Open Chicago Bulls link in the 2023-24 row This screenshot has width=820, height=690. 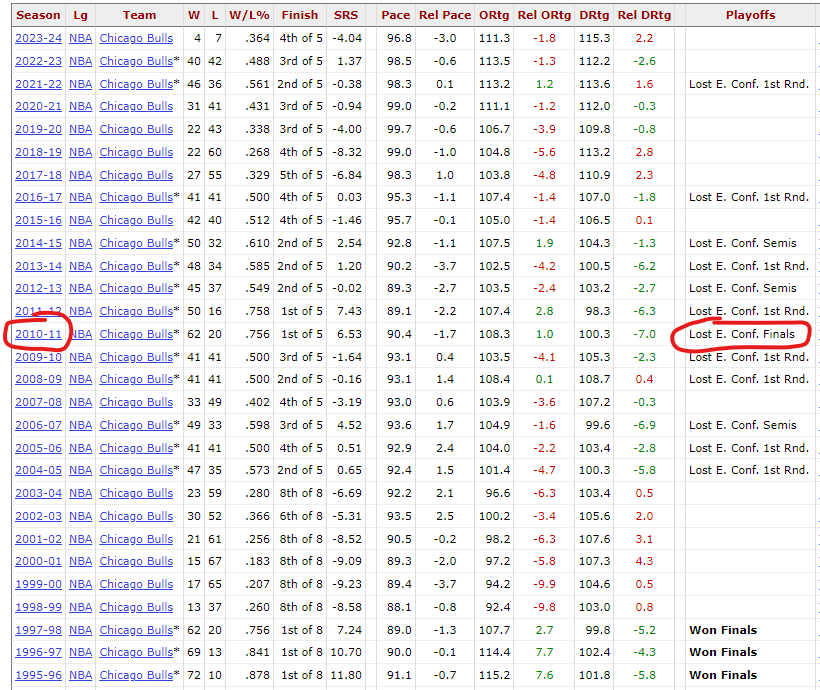coord(136,38)
